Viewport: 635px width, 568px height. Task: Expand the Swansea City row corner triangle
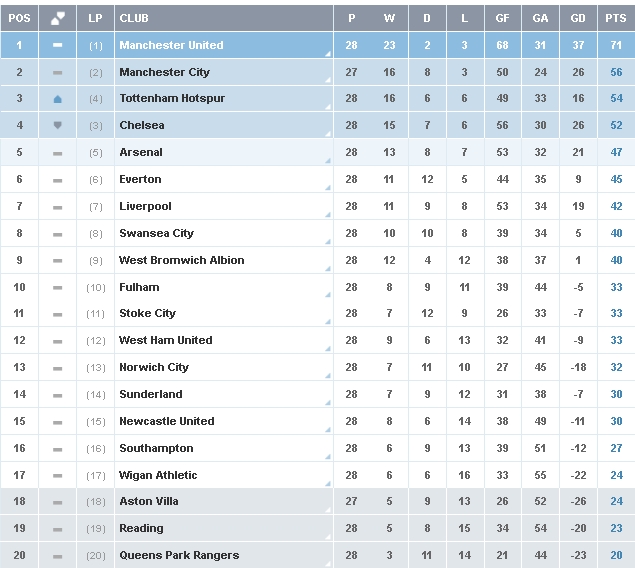pos(328,242)
